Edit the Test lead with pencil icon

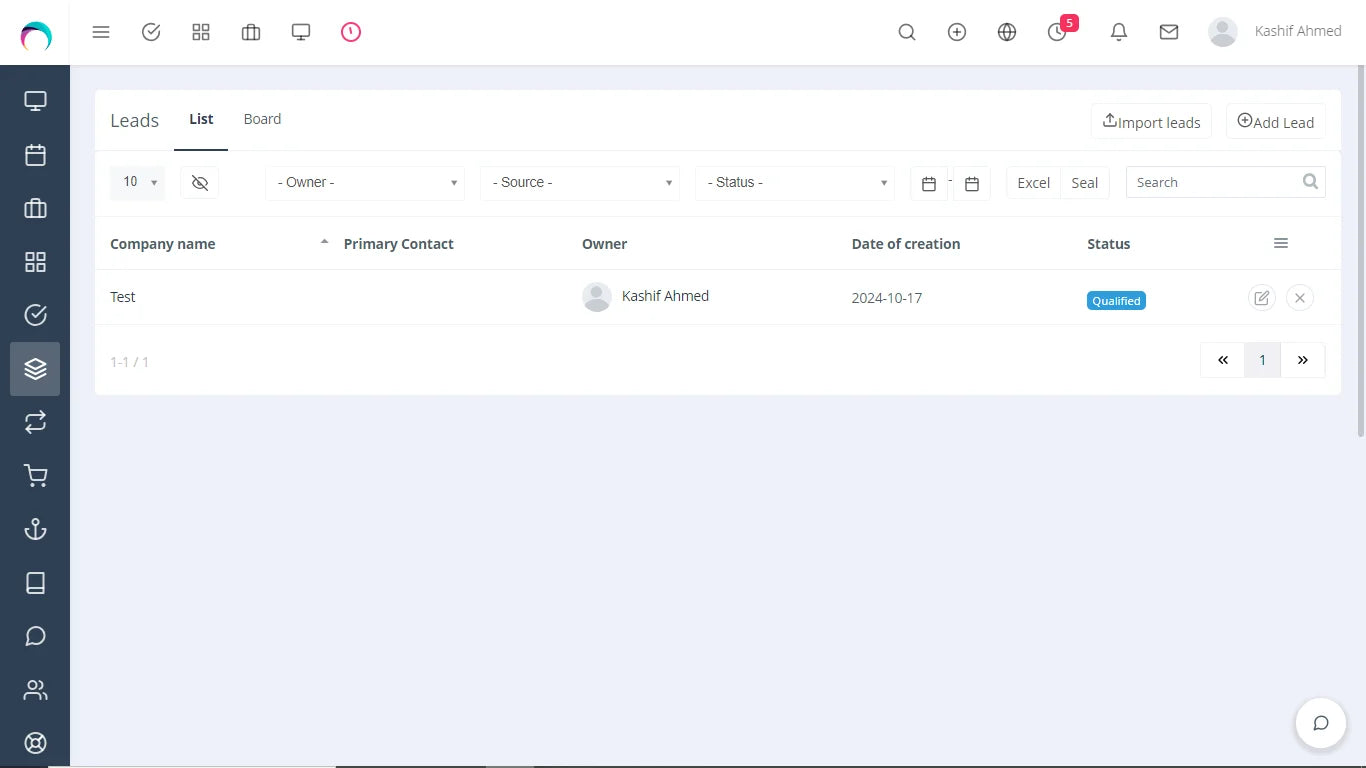coord(1262,298)
